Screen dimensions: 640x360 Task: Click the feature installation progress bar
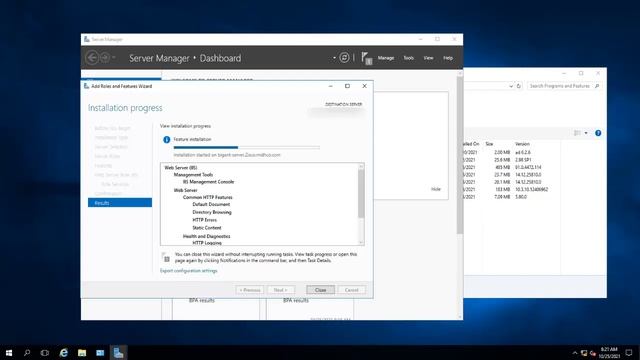(247, 147)
